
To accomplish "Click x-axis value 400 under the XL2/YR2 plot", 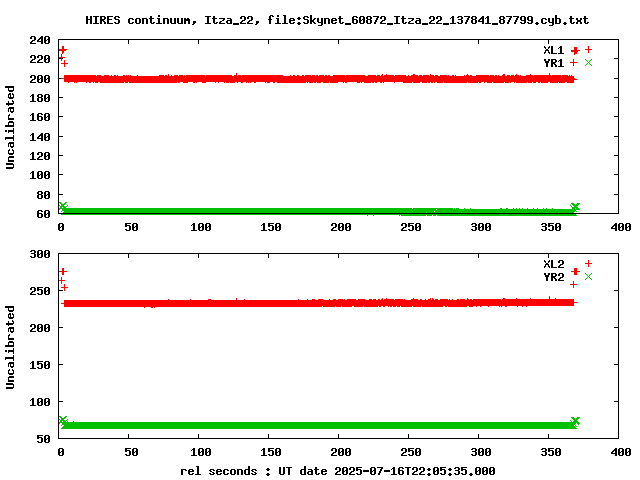I will pos(621,452).
